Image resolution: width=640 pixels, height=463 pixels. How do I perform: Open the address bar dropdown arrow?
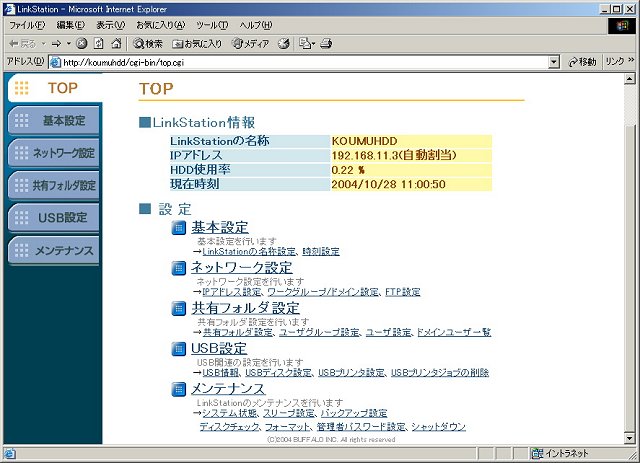coord(553,62)
